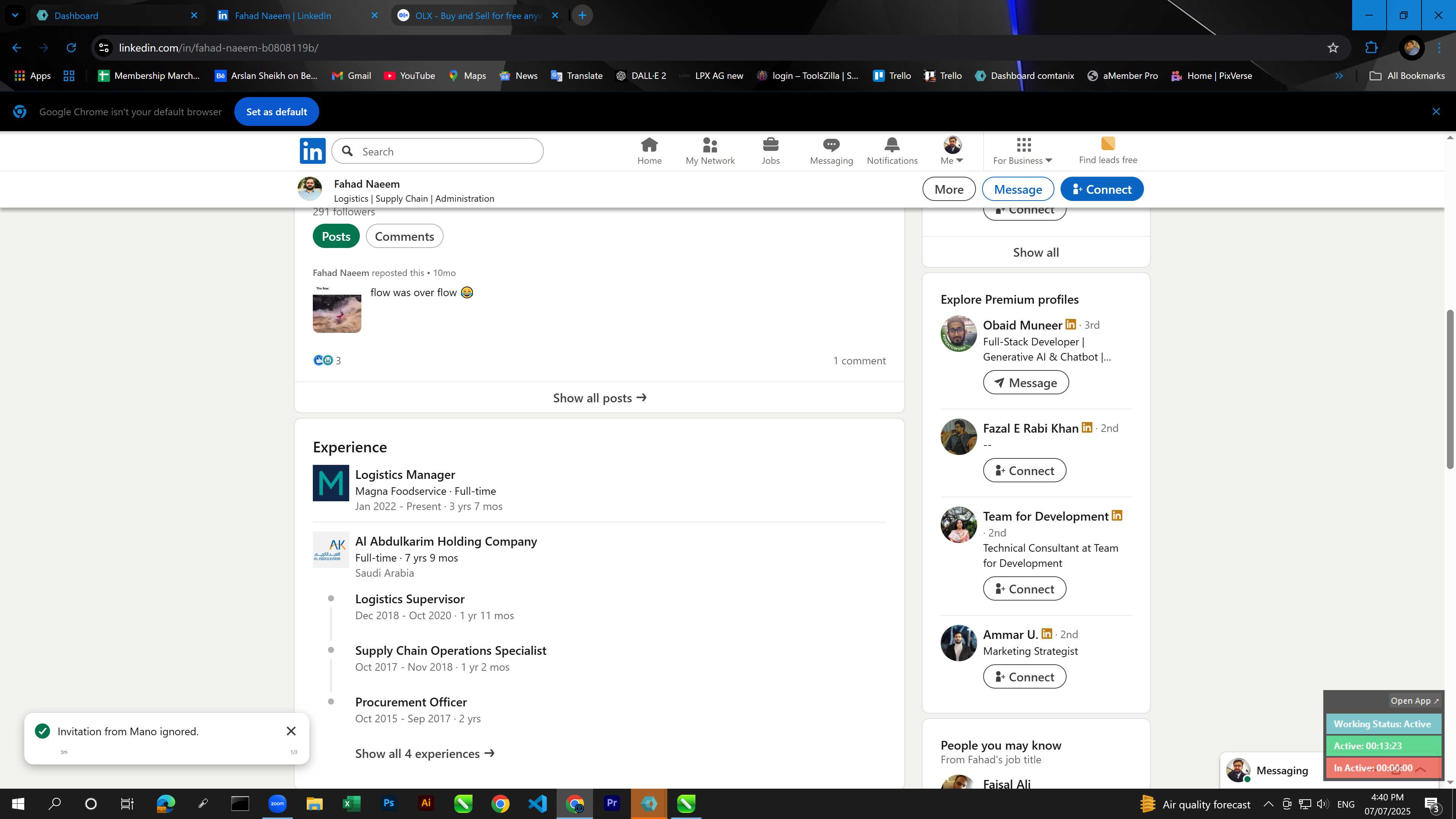
Task: Open Notifications bell icon
Action: [892, 151]
